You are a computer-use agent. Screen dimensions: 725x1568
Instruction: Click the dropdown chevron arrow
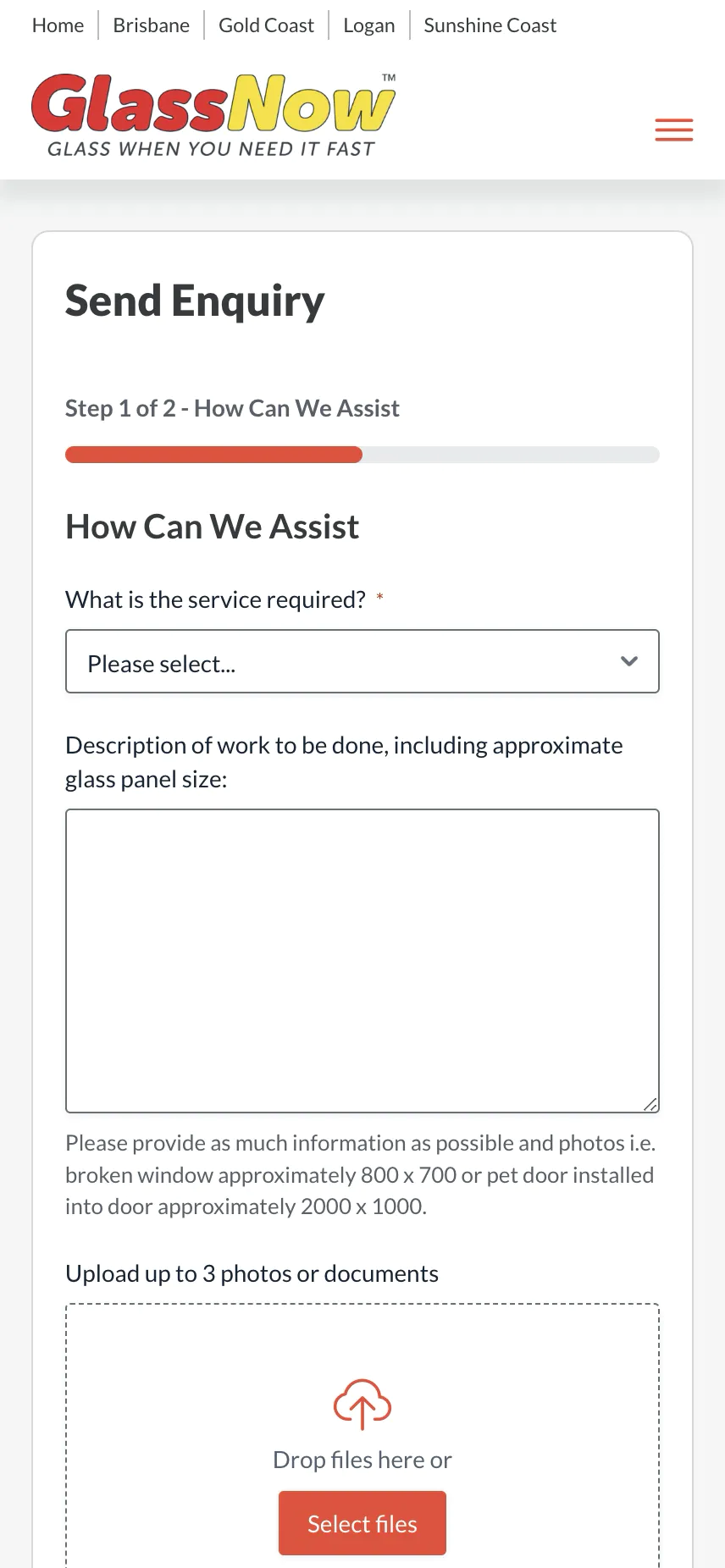tap(628, 661)
